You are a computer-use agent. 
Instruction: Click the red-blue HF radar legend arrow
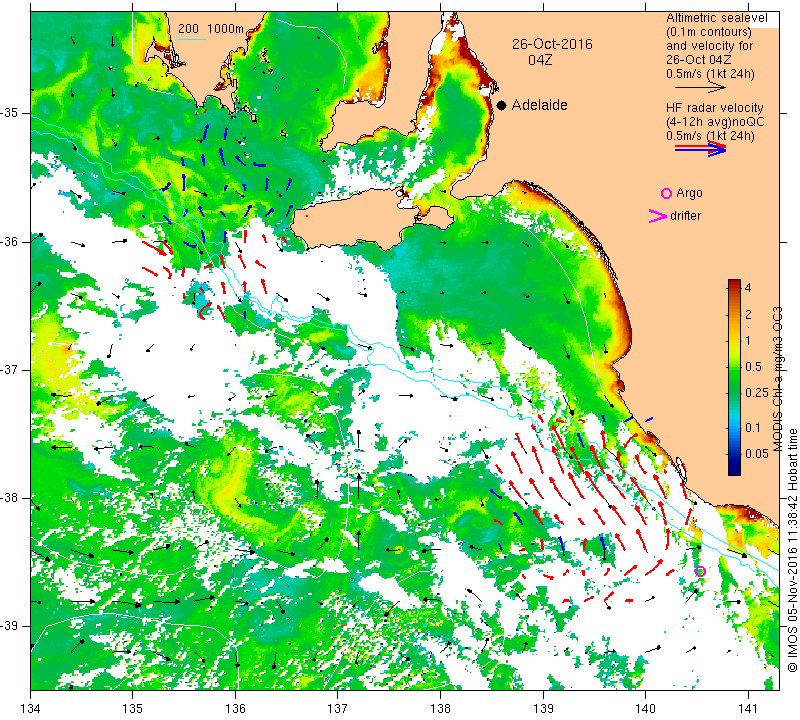(x=701, y=148)
